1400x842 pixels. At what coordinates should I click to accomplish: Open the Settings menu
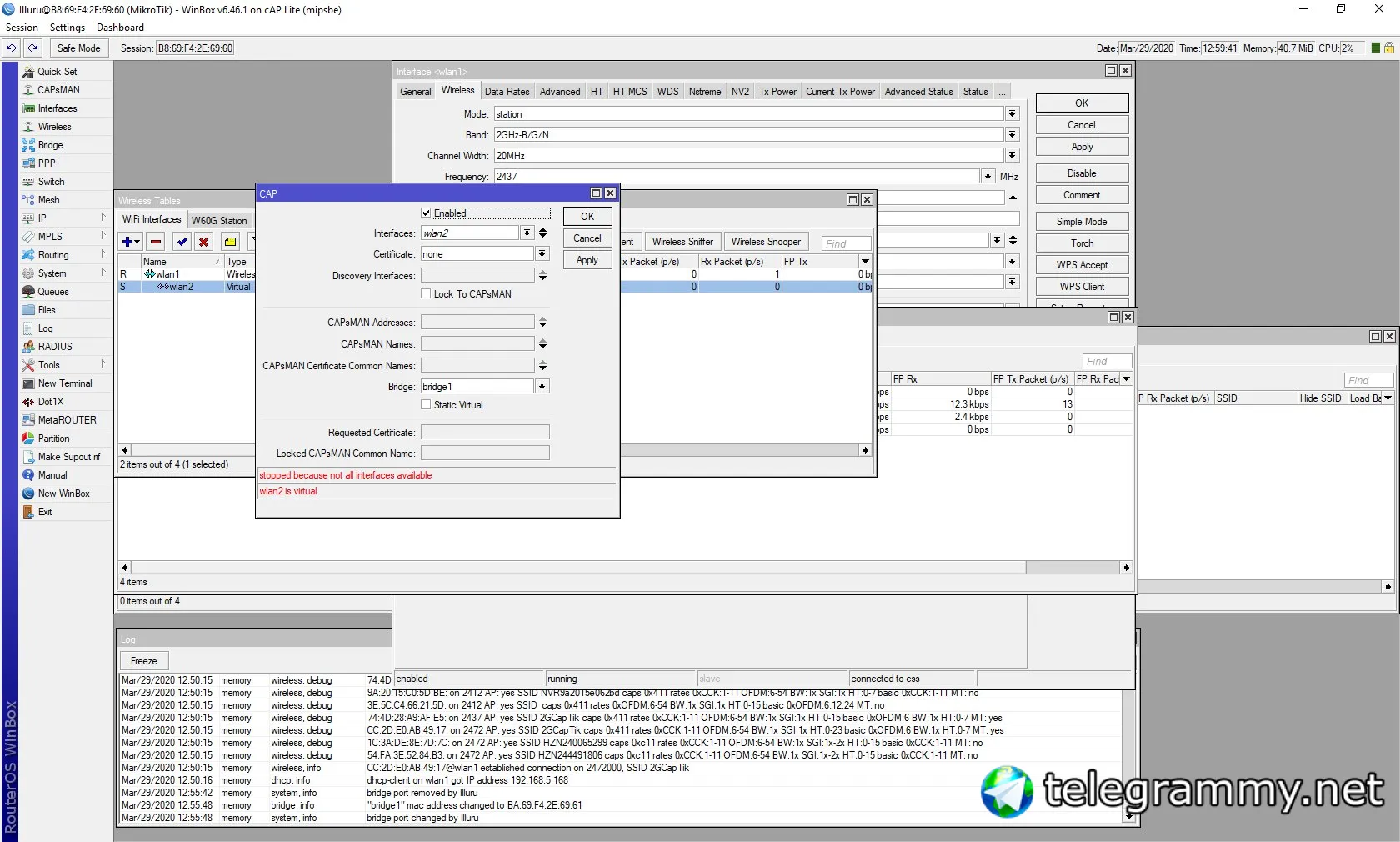(x=67, y=28)
